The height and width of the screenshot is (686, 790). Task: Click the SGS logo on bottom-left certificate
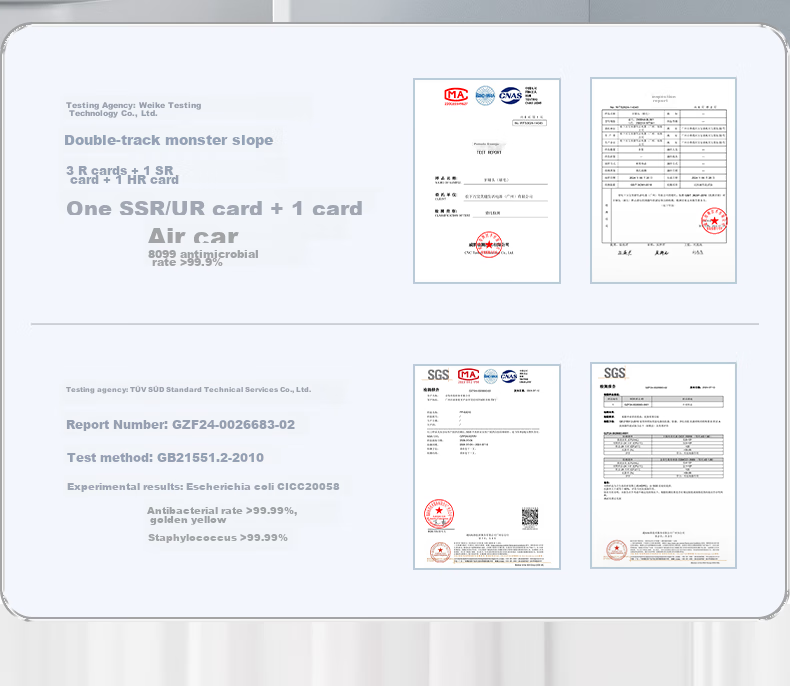[438, 375]
